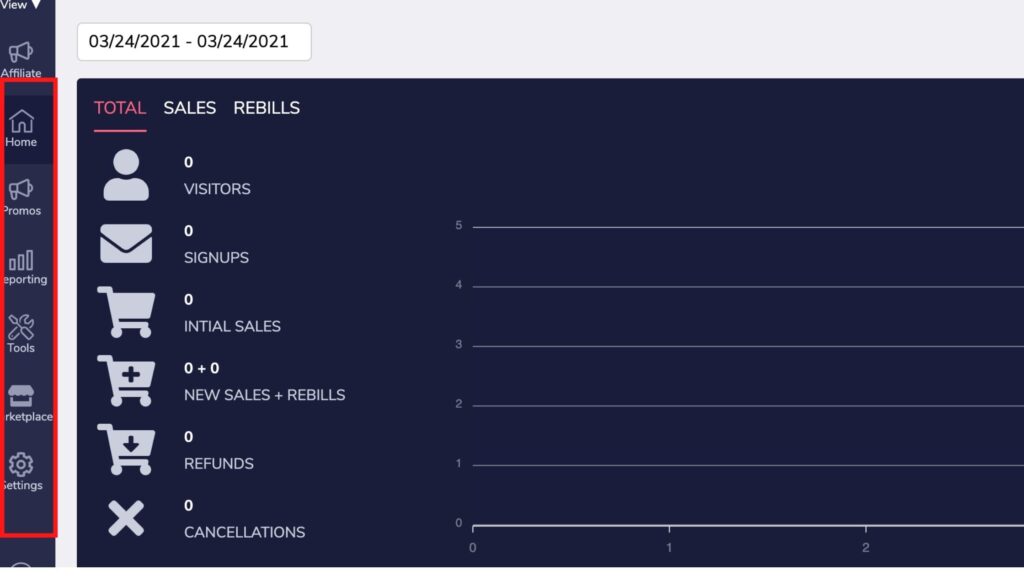Click the New Sales + Rebills cart icon
The width and height of the screenshot is (1024, 576).
pyautogui.click(x=126, y=381)
